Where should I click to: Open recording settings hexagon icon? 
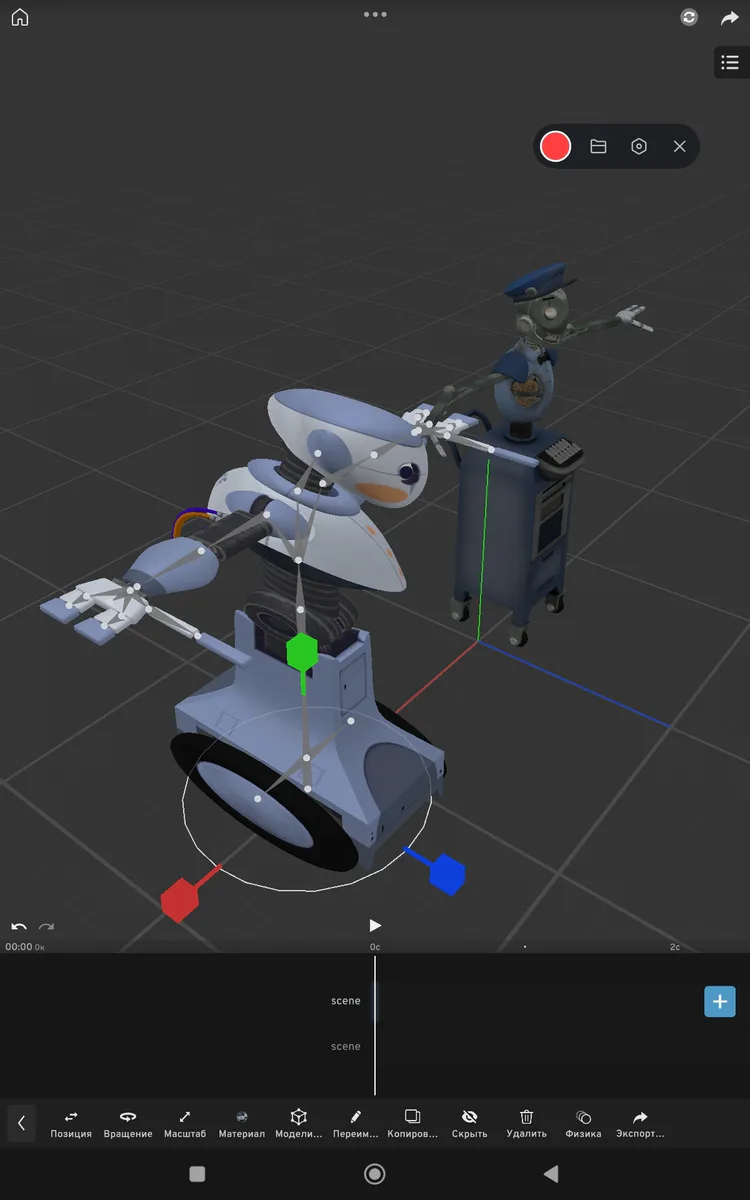639,146
